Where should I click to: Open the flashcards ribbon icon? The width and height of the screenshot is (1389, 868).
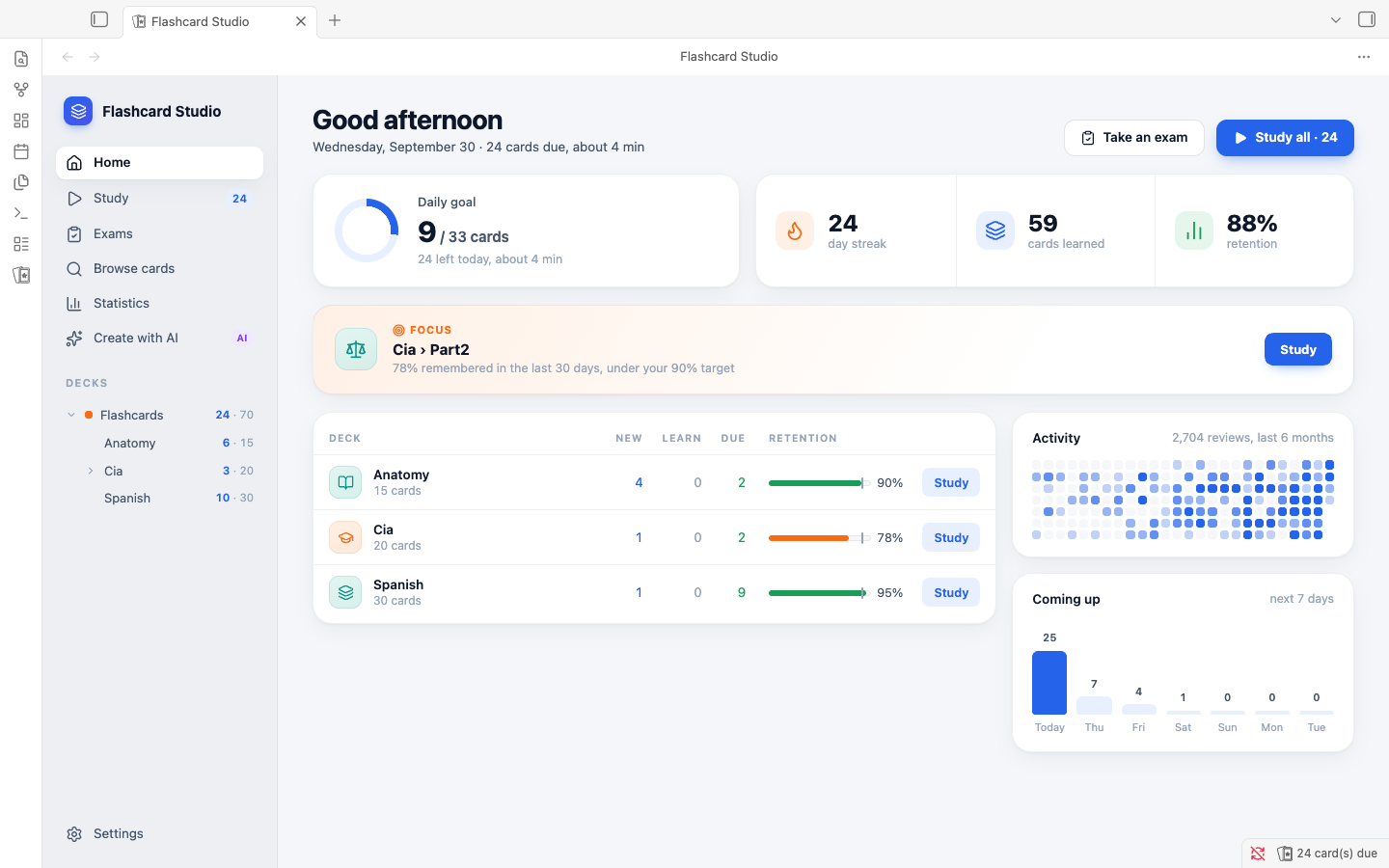(x=21, y=275)
